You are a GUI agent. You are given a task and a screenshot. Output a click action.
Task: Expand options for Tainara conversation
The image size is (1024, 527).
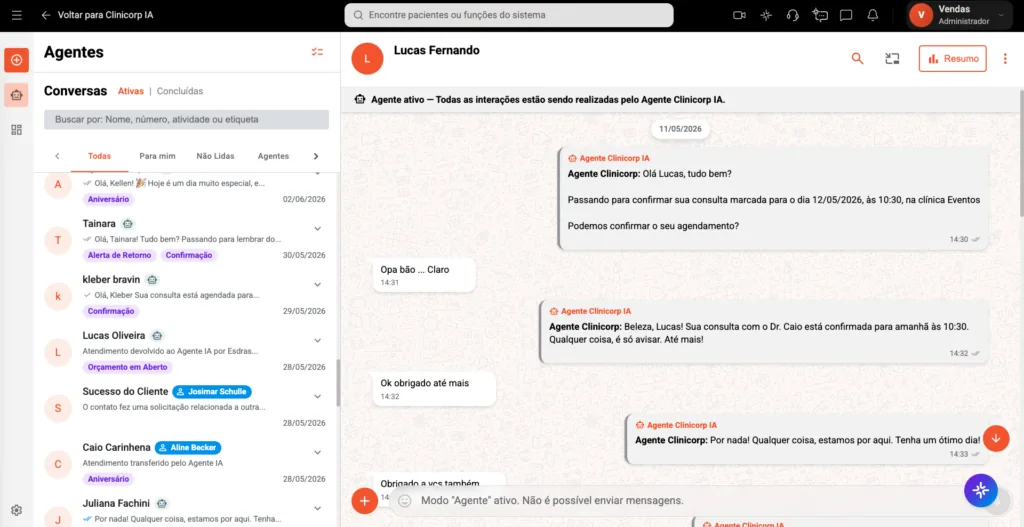coord(317,229)
